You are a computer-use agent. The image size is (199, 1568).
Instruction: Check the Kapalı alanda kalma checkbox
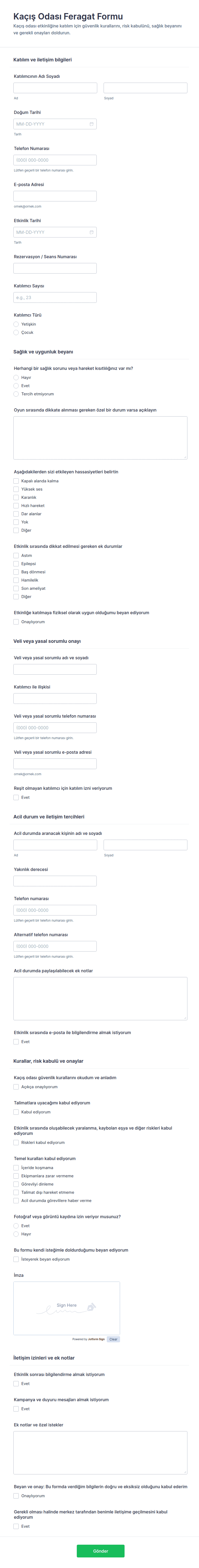(16, 481)
